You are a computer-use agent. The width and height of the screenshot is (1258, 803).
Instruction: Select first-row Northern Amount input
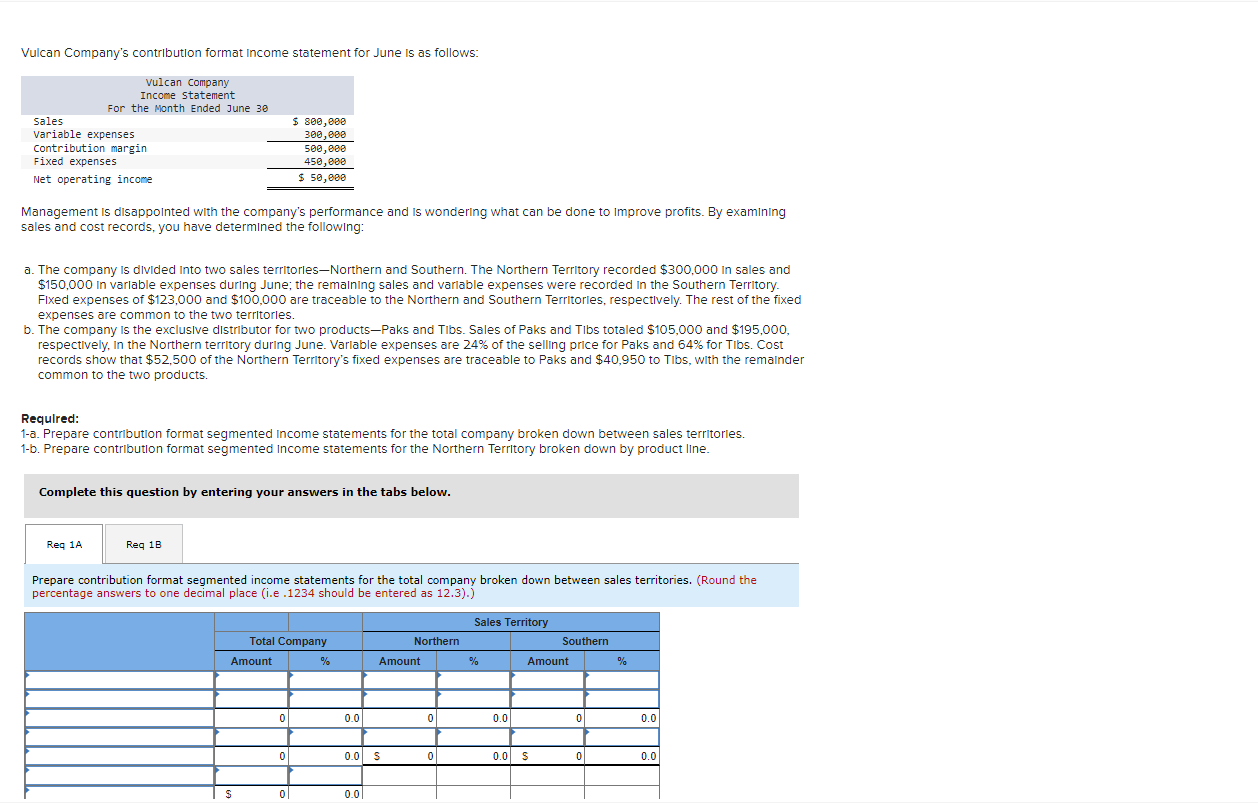pyautogui.click(x=400, y=680)
